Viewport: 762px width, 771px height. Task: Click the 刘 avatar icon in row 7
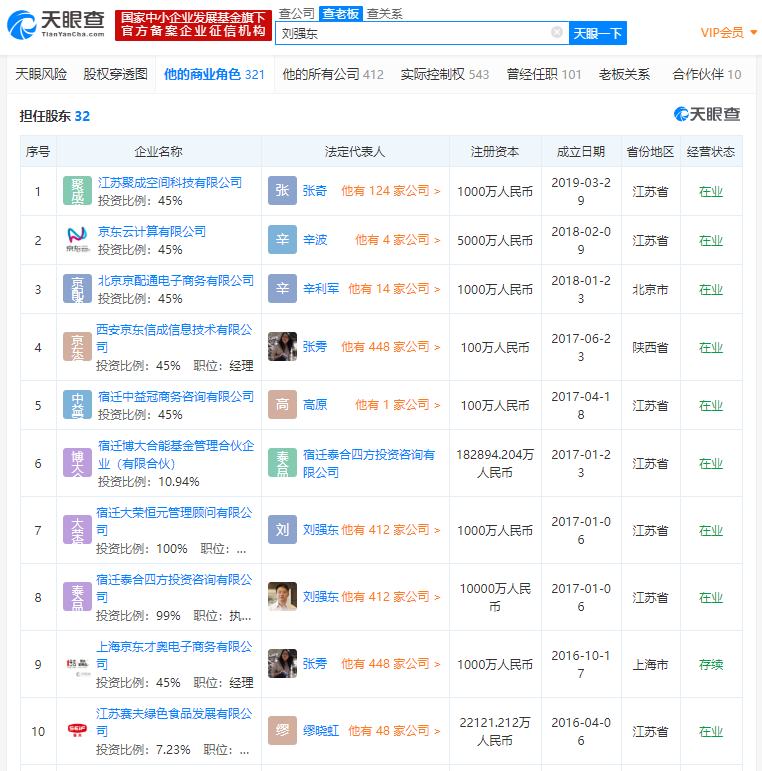pos(282,530)
